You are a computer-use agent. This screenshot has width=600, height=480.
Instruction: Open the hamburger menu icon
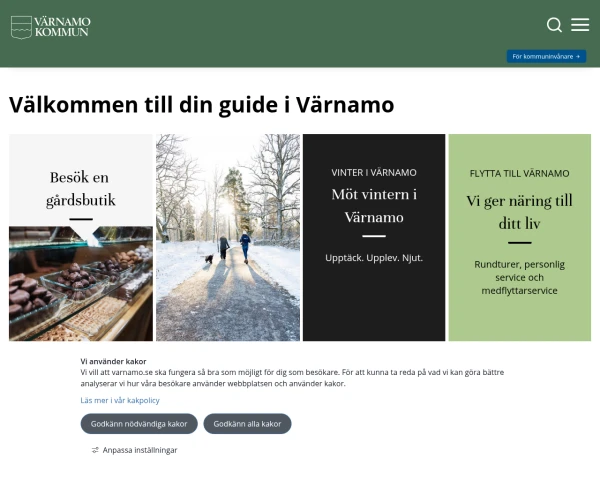(x=580, y=24)
